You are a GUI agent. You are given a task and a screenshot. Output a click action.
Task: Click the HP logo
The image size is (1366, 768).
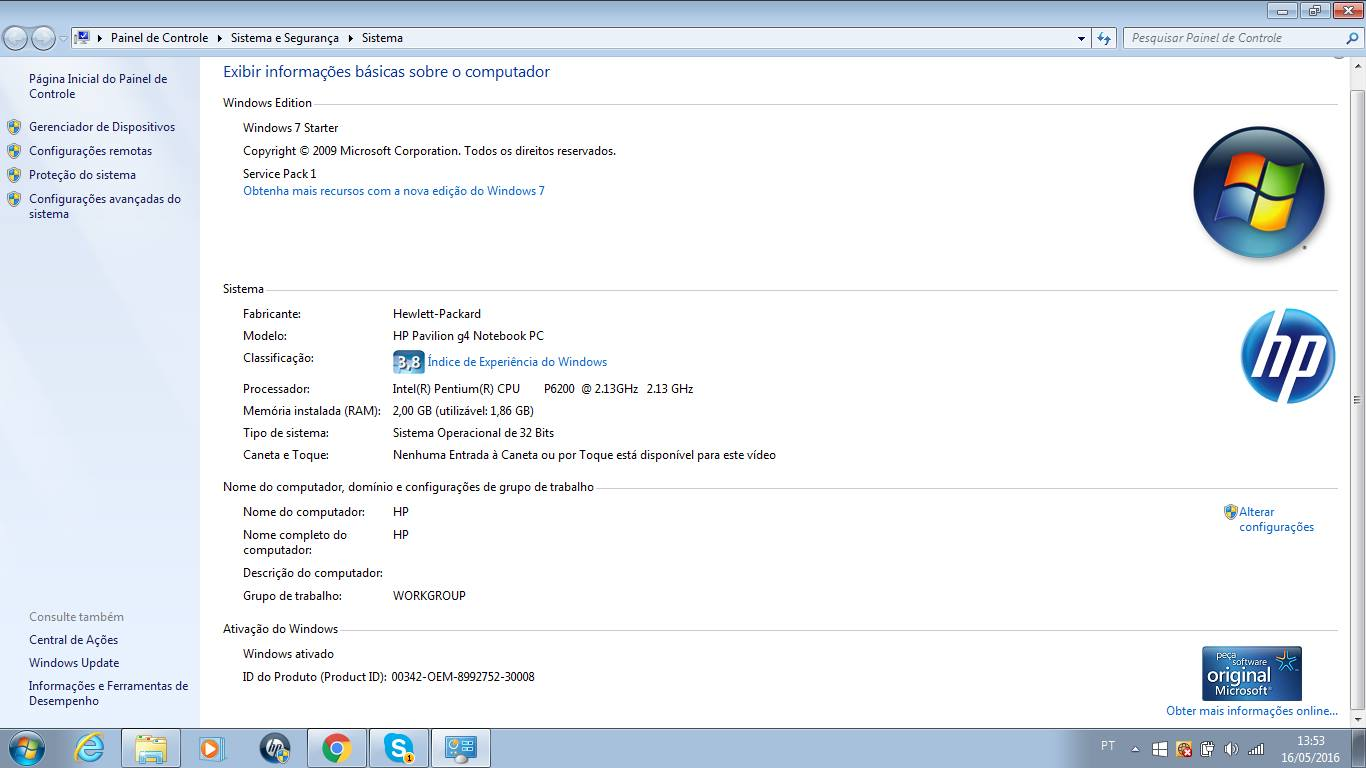coord(1287,356)
